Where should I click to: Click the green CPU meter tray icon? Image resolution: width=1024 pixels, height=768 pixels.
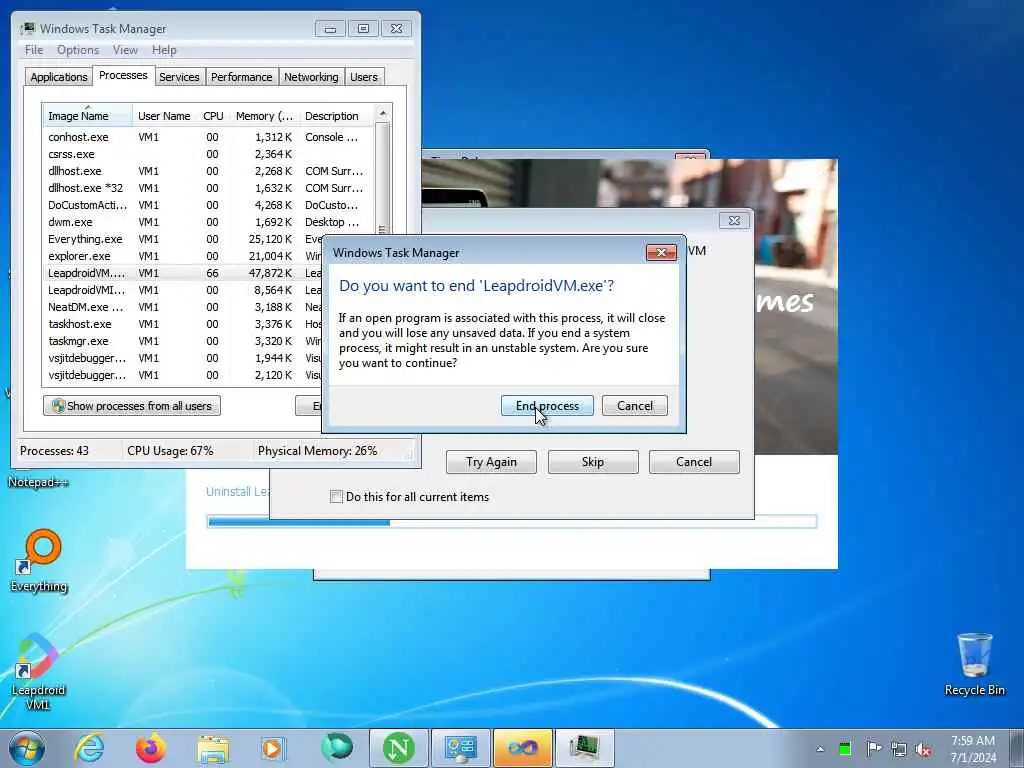click(x=845, y=749)
